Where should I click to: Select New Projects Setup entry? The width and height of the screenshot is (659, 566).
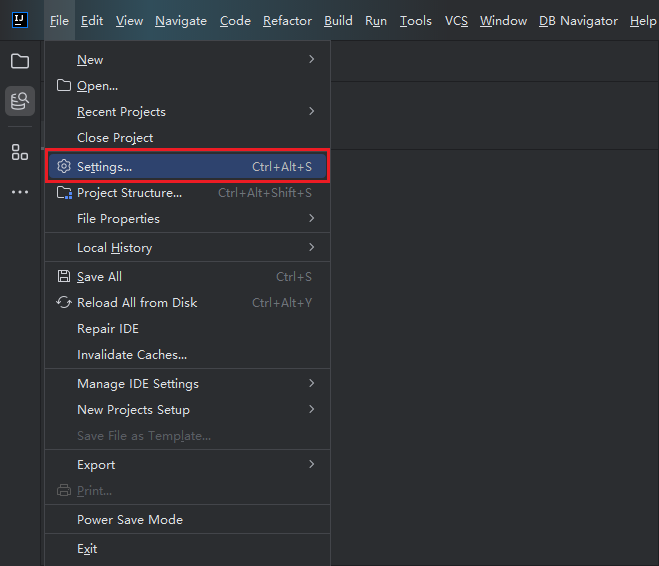(187, 410)
